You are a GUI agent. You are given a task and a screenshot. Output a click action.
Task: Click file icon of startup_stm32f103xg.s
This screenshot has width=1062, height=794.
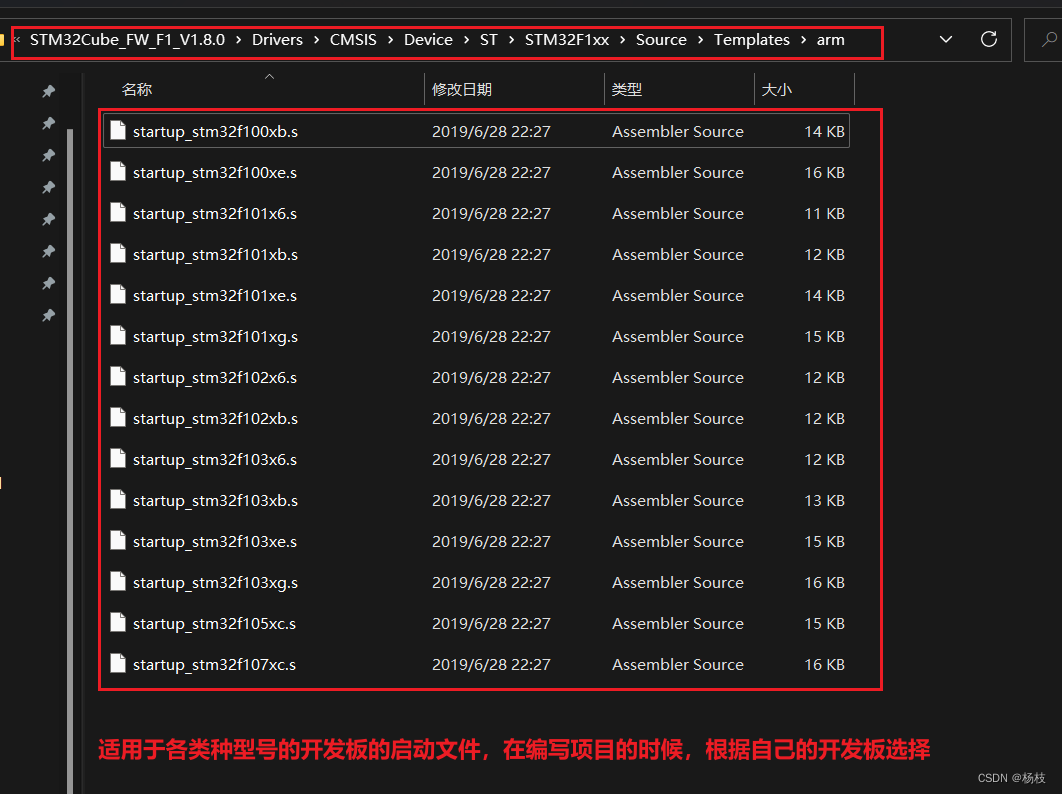(x=118, y=582)
